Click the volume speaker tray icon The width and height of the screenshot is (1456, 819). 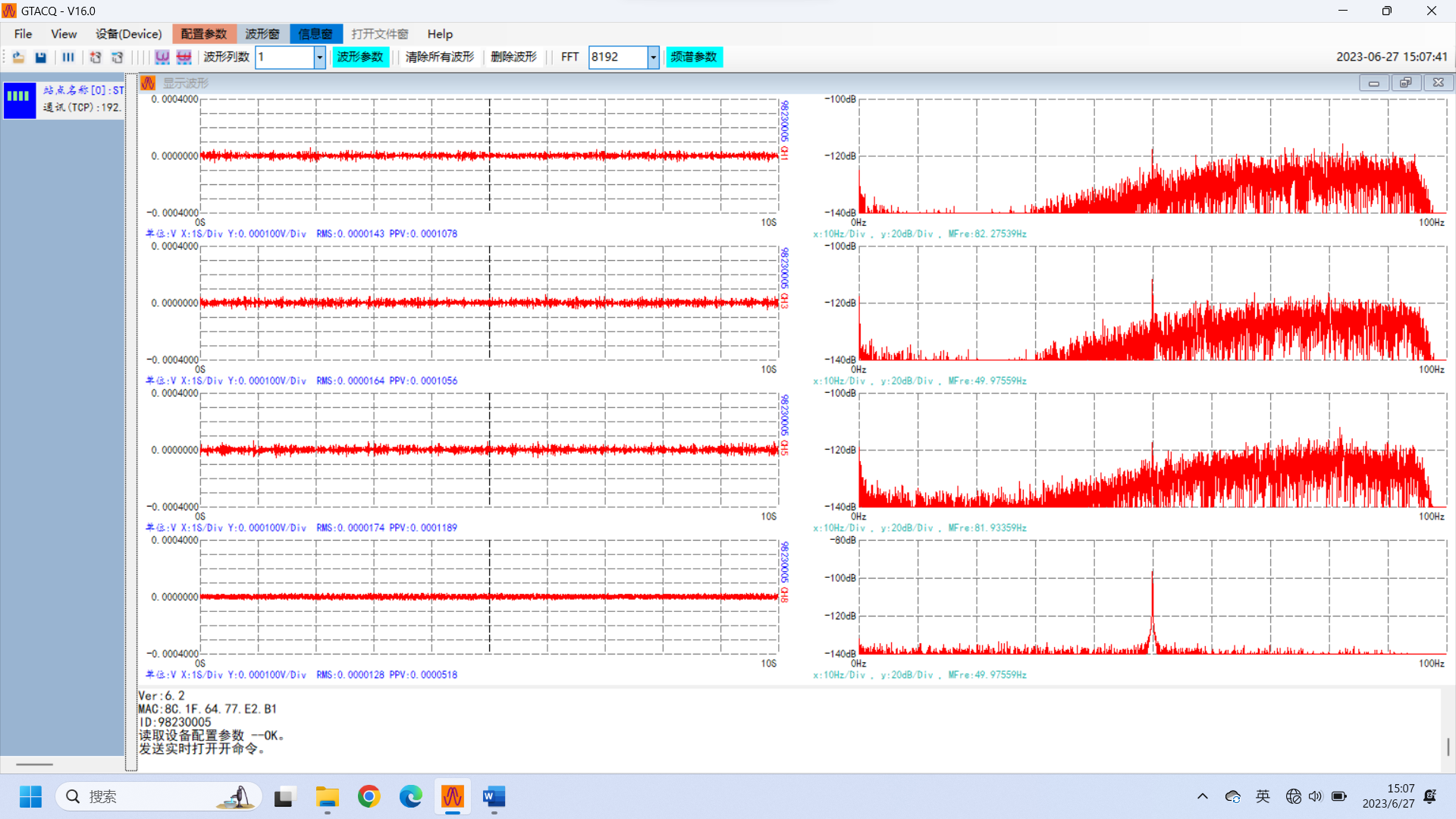tap(1316, 796)
